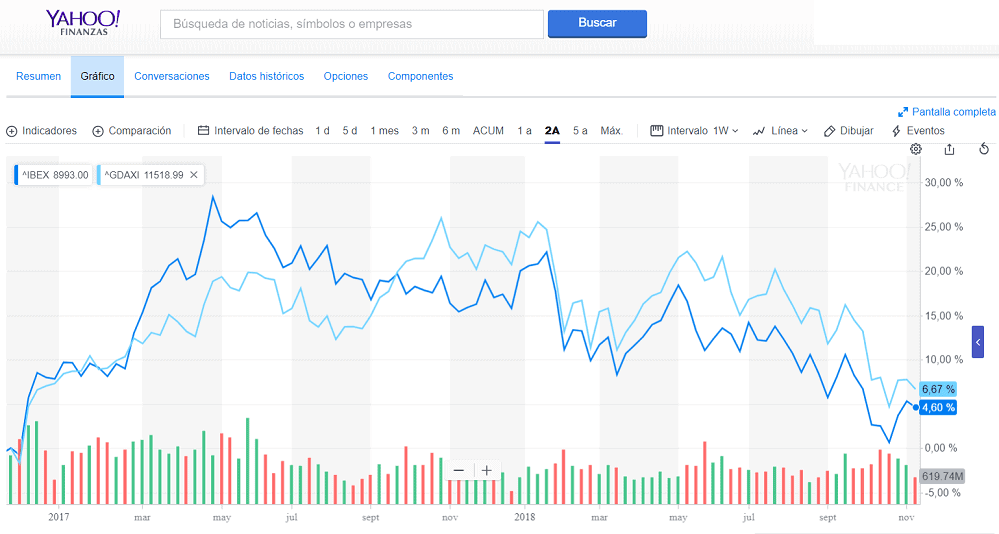Screen dimensions: 999x534
Task: Add a Comparación symbol
Action: pyautogui.click(x=131, y=131)
